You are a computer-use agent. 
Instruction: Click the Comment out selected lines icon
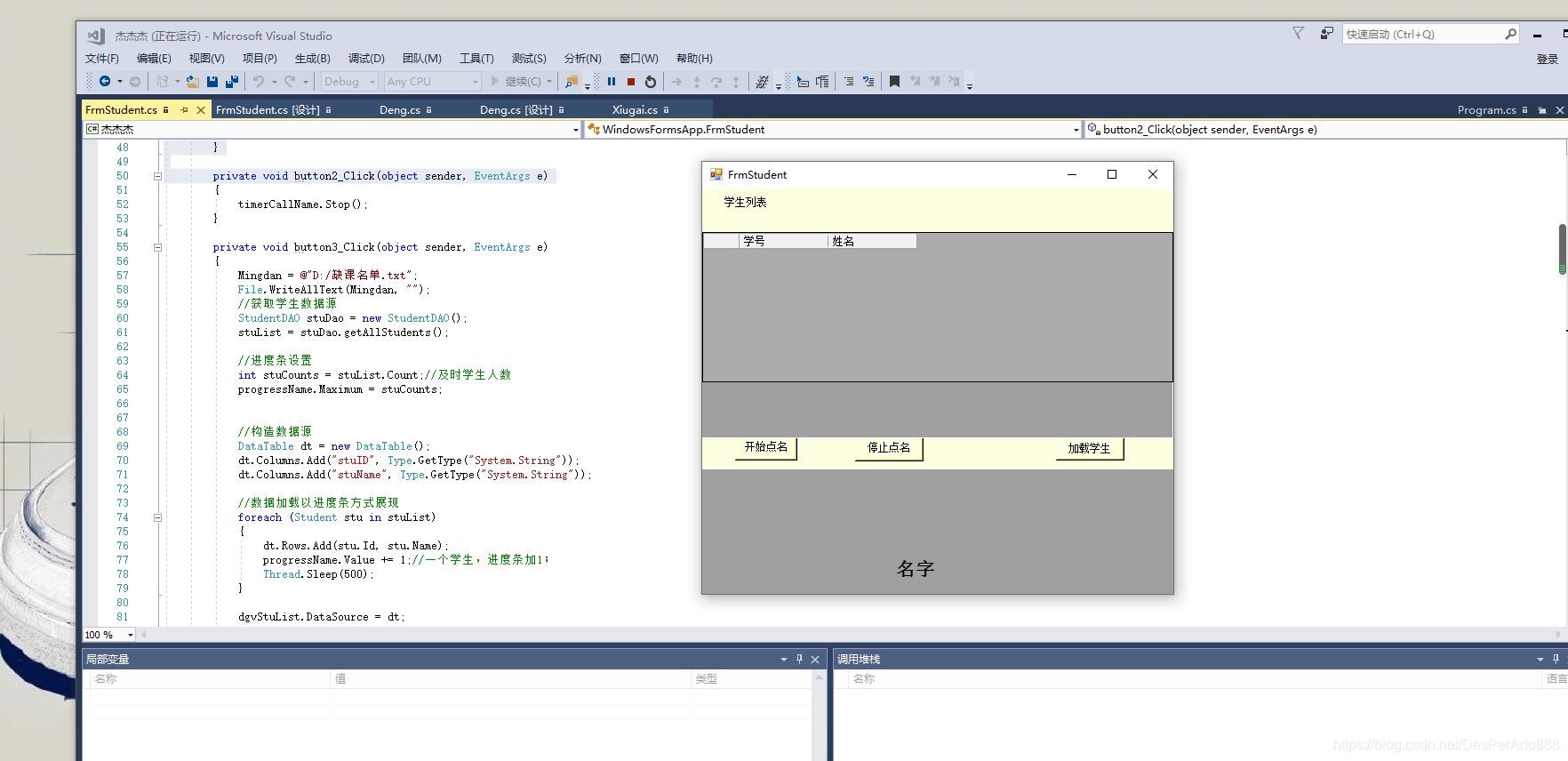(849, 82)
